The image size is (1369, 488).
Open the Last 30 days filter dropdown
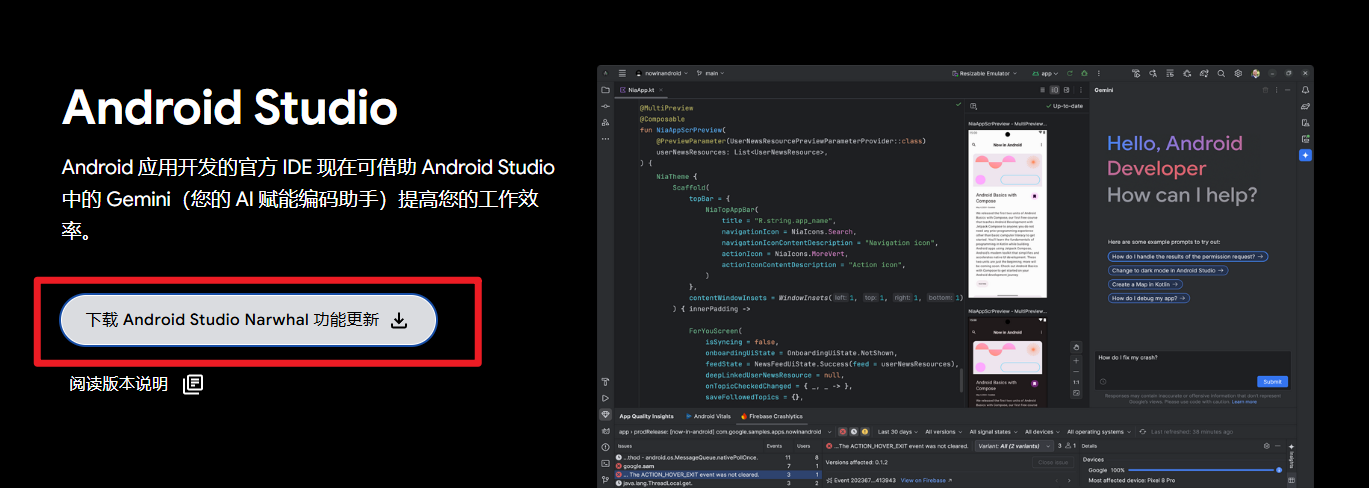pos(897,432)
